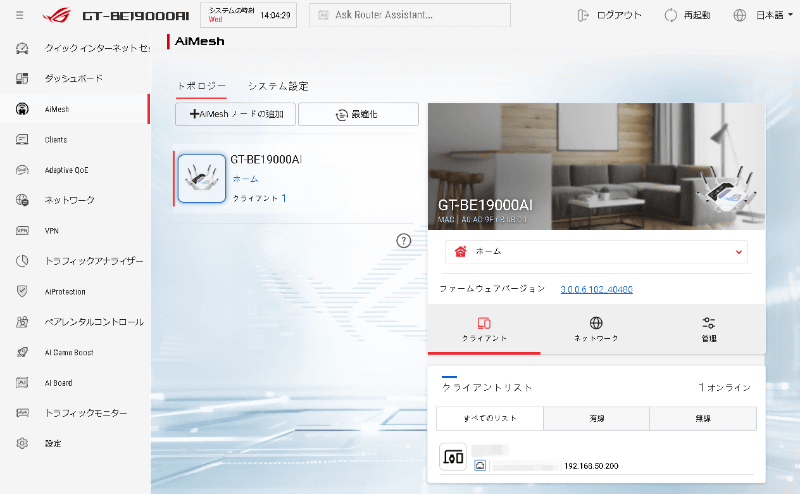Click the 再起動 reboot icon
Viewport: 800px width, 494px height.
(x=670, y=15)
